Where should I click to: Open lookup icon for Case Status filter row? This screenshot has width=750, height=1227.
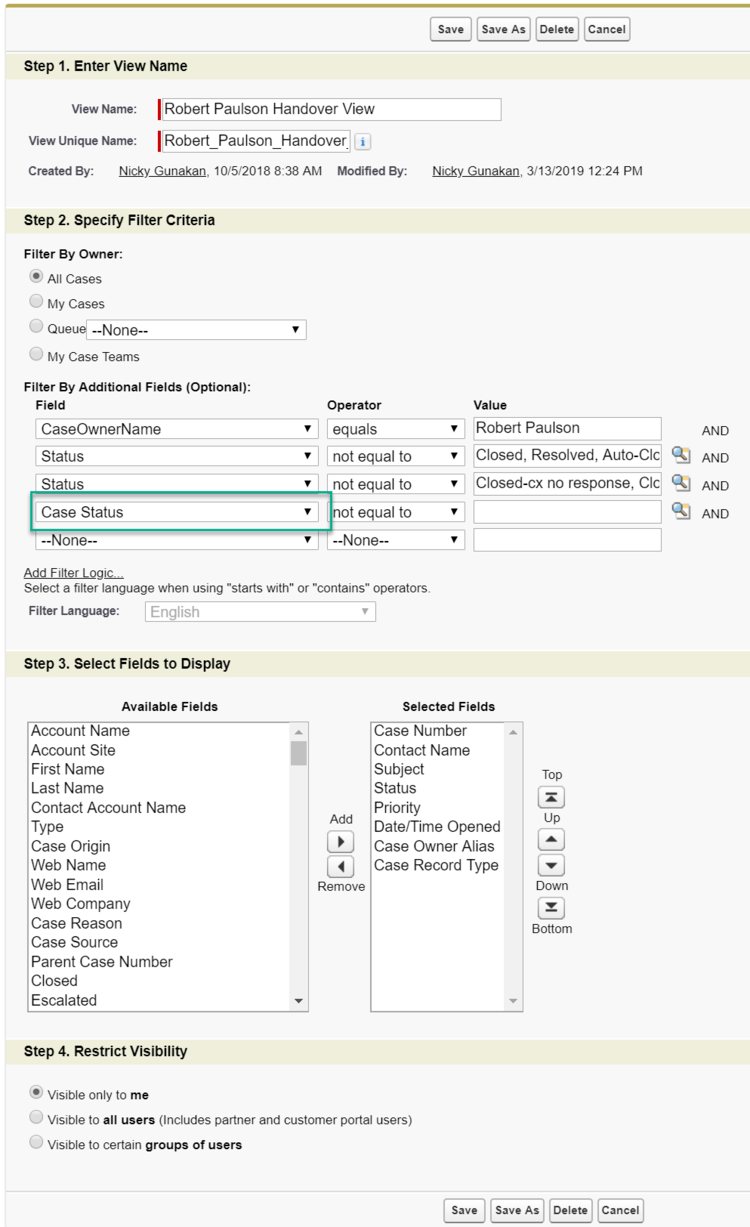680,511
